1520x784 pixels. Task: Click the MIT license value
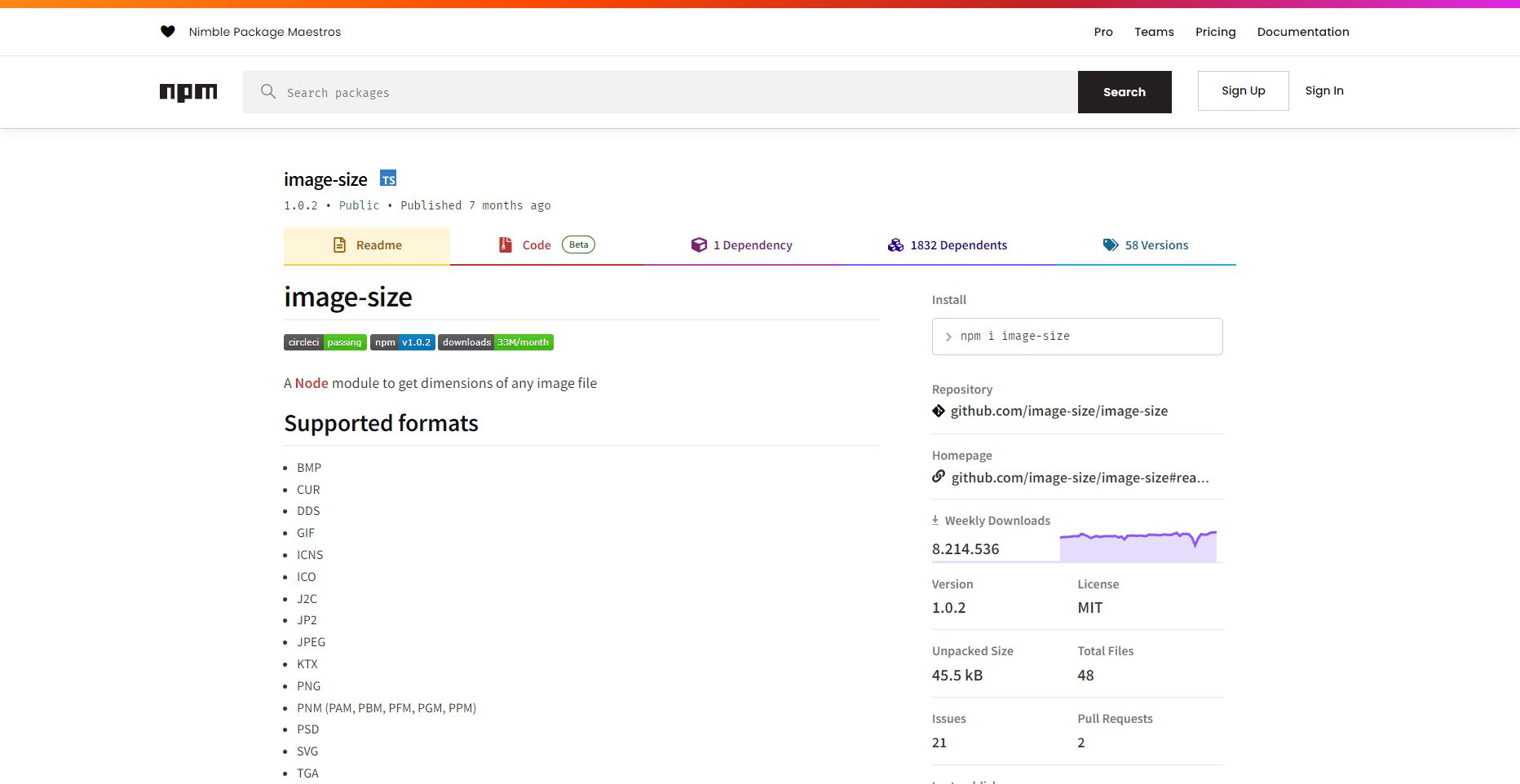pyautogui.click(x=1089, y=608)
